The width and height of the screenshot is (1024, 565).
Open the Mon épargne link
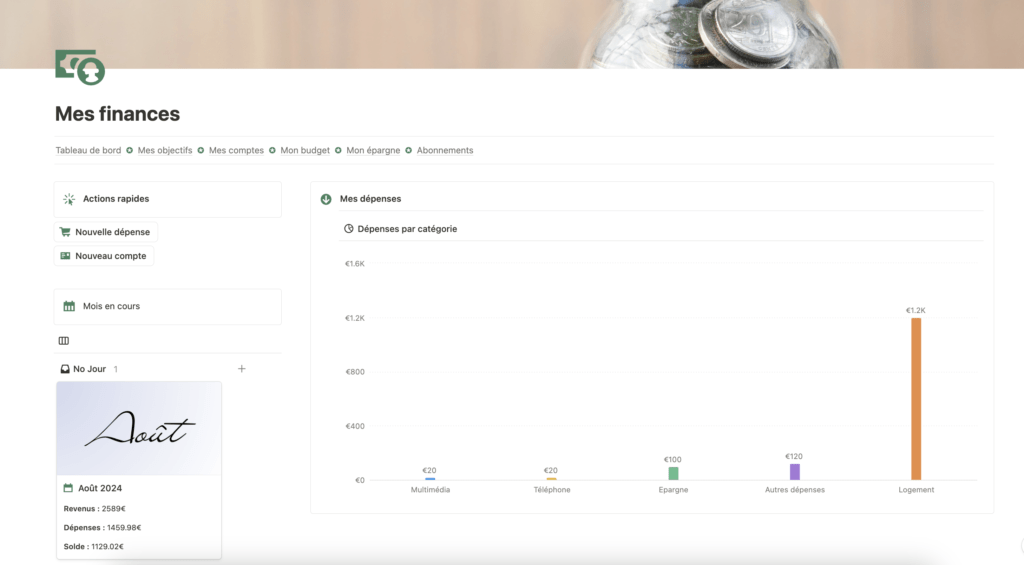(373, 151)
